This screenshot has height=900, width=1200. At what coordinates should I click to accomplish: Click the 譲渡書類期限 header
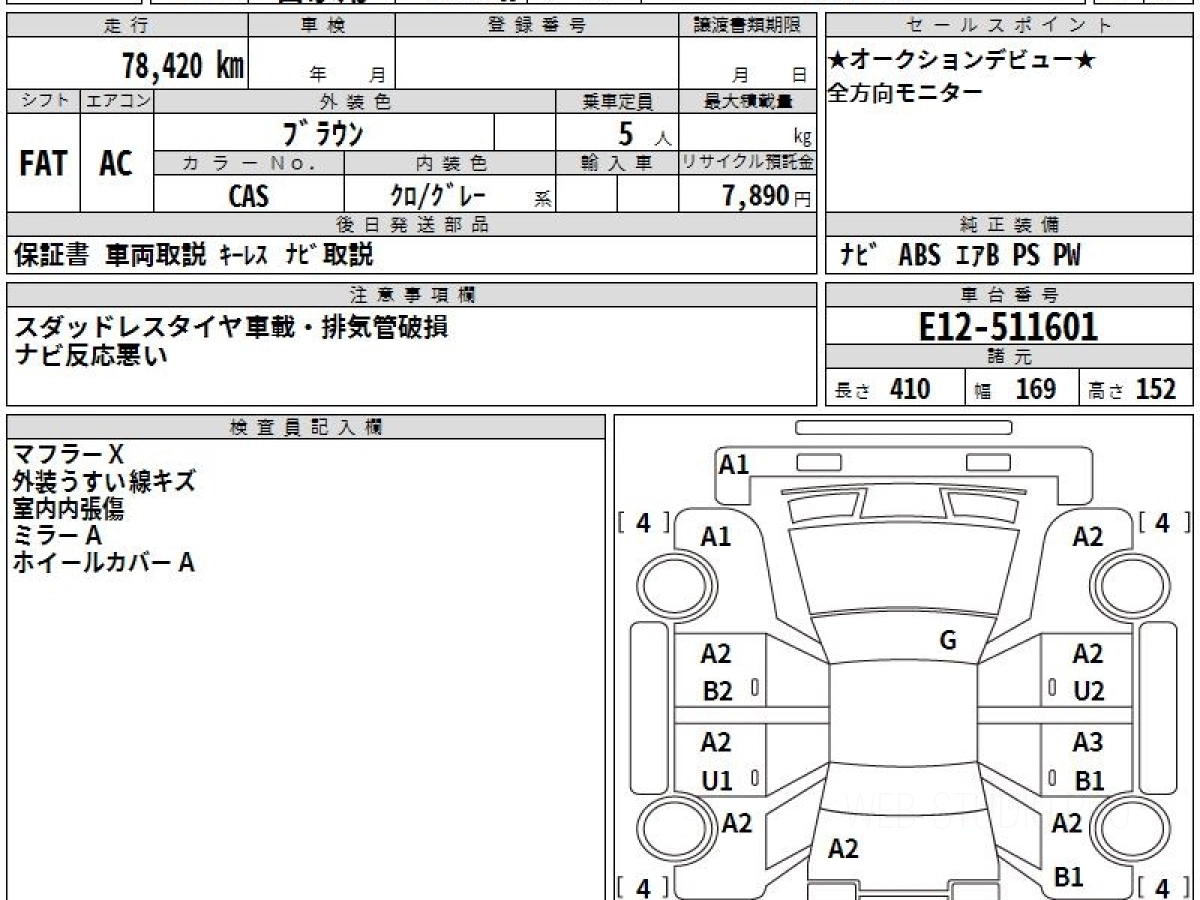[x=747, y=26]
